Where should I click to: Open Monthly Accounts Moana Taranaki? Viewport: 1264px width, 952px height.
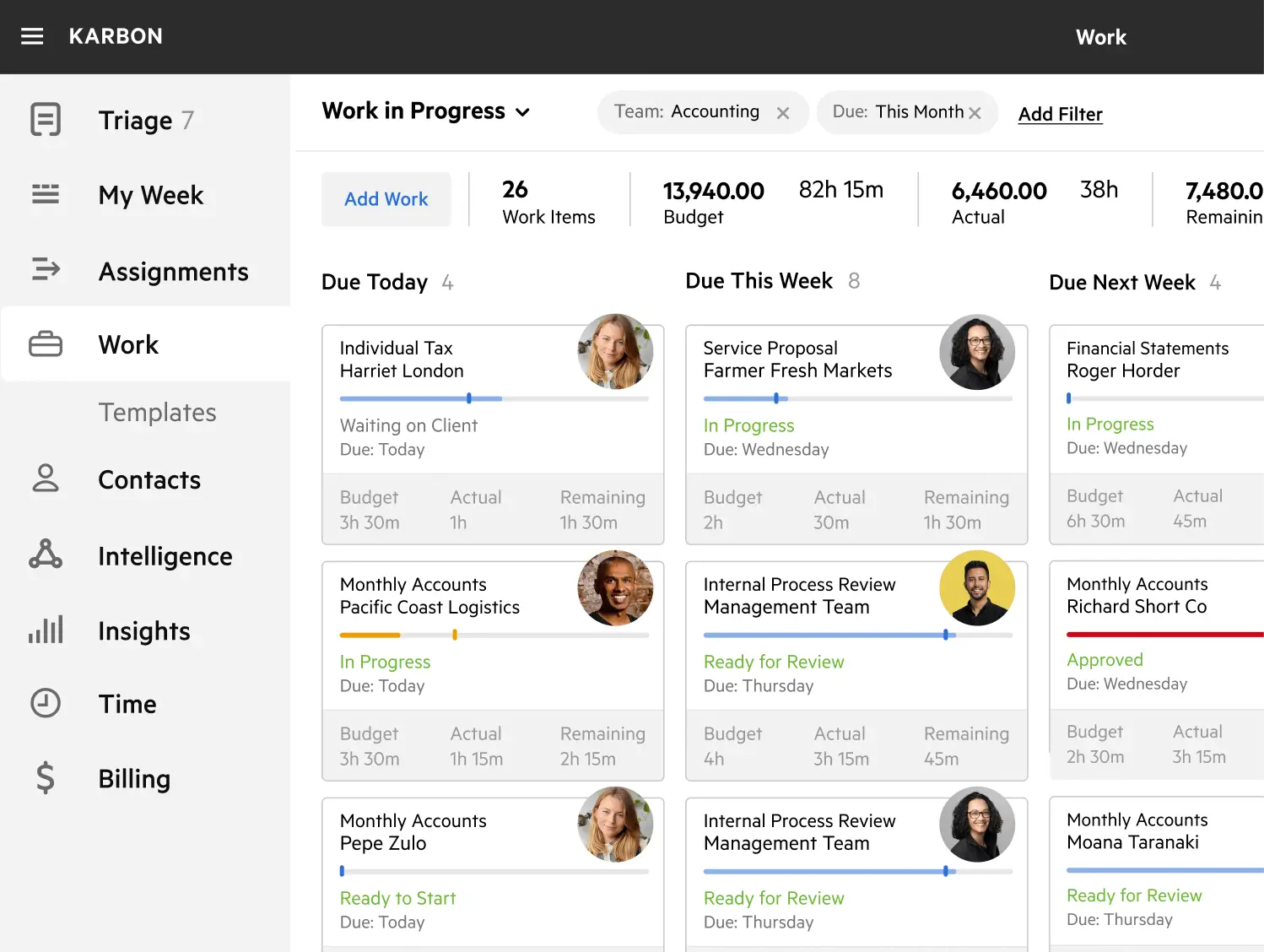(1156, 874)
